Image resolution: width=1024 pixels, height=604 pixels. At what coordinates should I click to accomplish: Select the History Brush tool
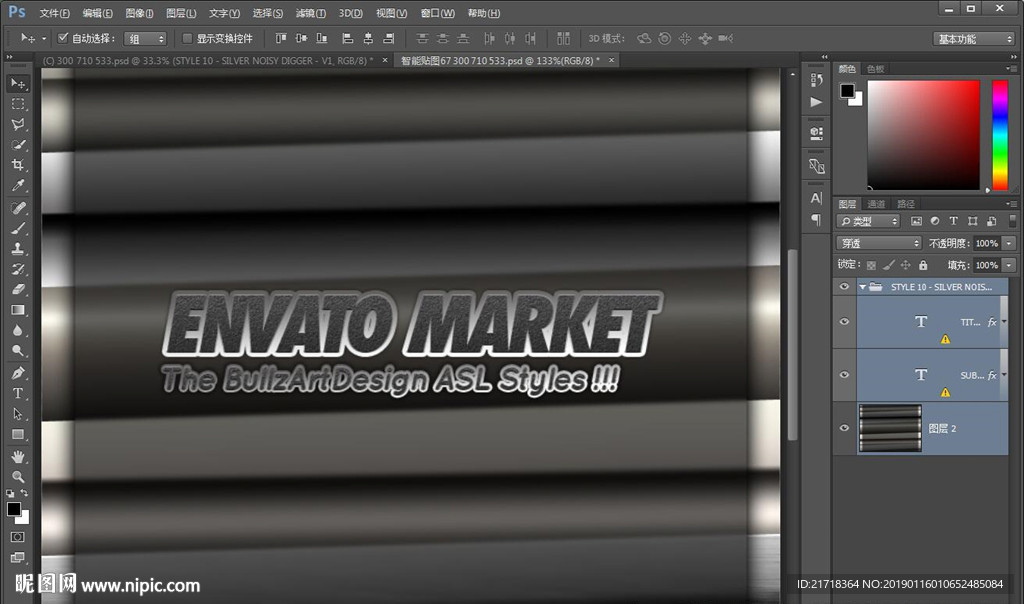click(x=18, y=269)
